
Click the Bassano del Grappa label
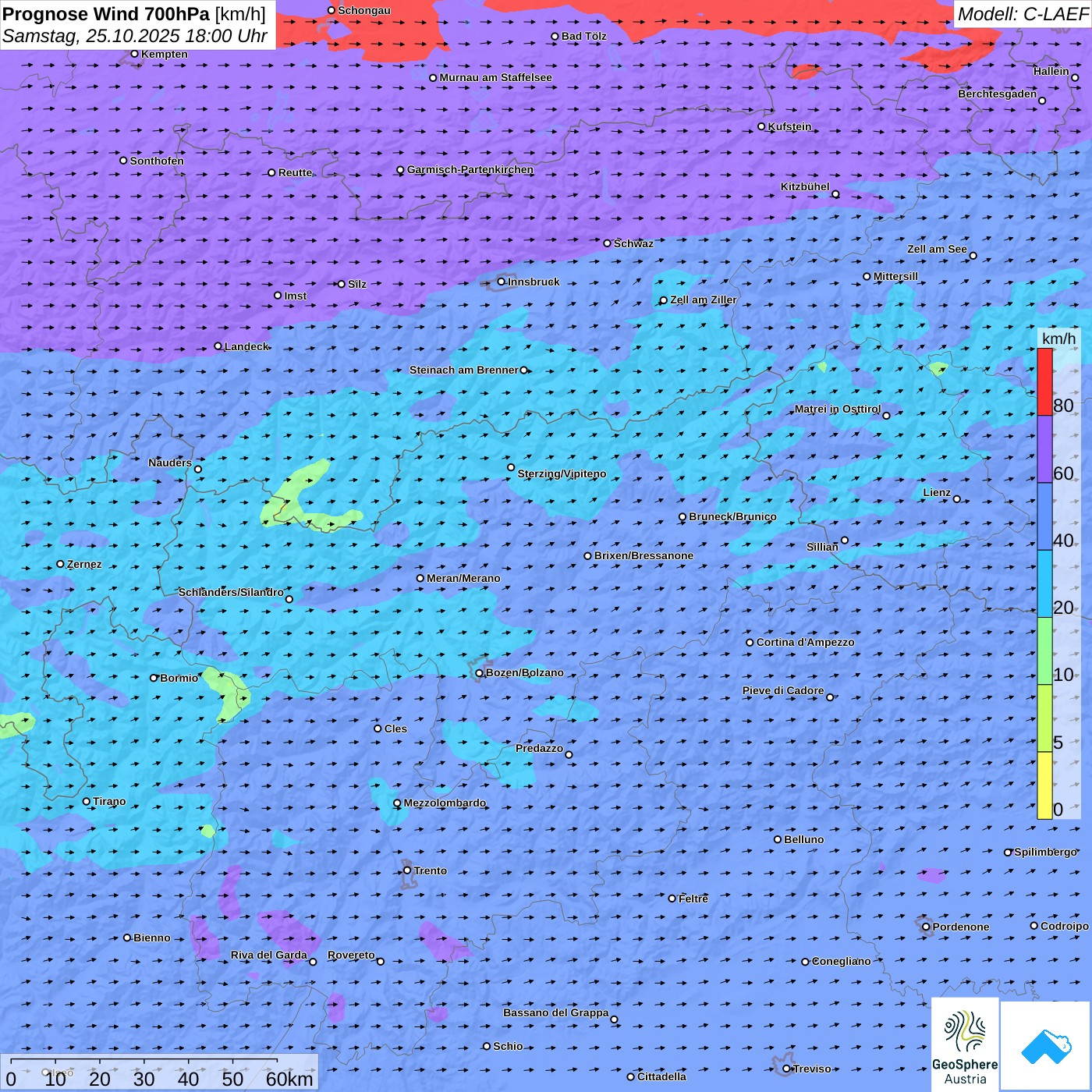[x=555, y=1012]
